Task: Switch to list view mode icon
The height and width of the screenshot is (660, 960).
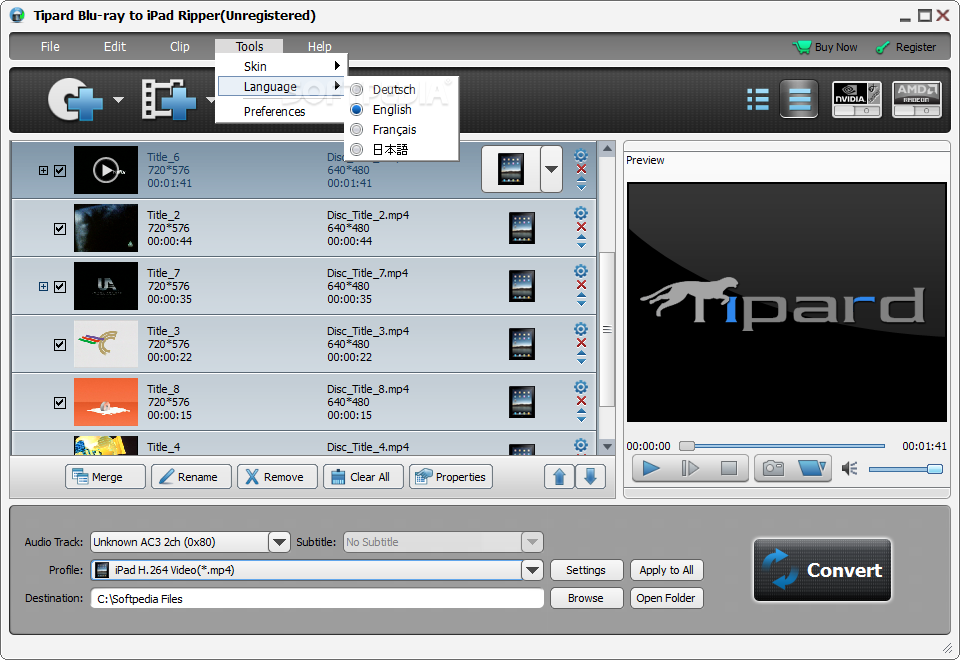Action: click(758, 99)
